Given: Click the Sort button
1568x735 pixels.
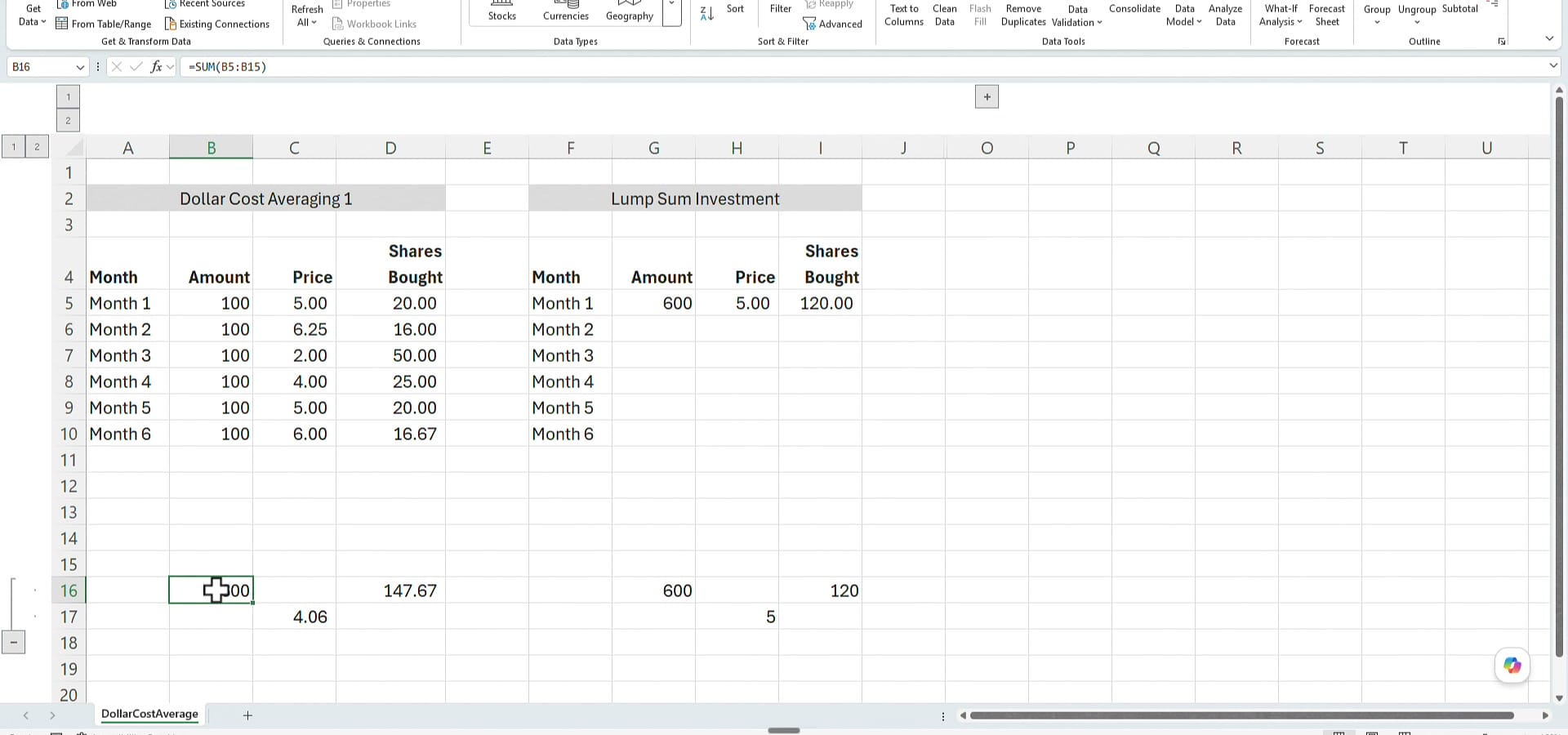Looking at the screenshot, I should coord(735,9).
